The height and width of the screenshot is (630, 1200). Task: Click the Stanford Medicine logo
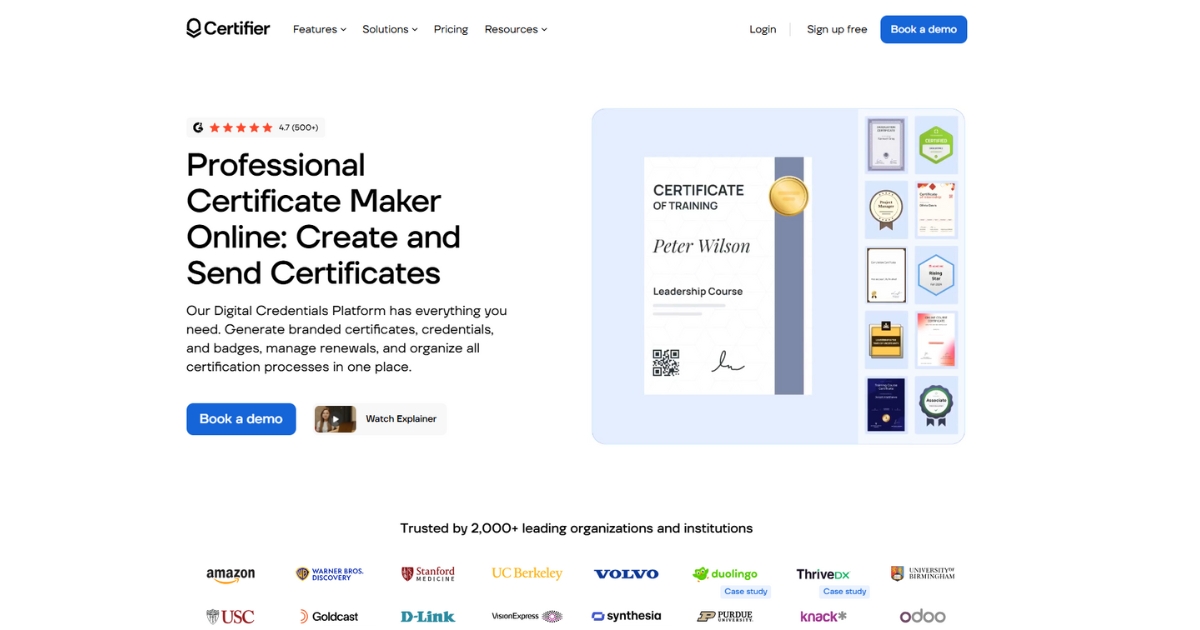tap(428, 574)
